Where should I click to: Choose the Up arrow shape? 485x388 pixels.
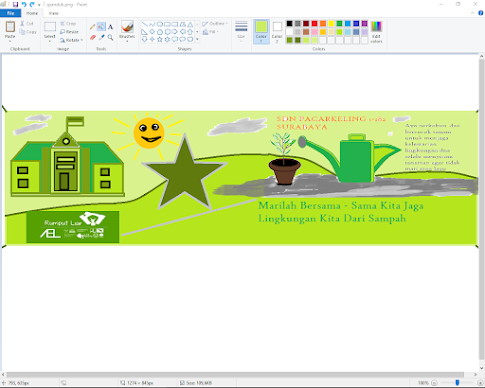pyautogui.click(x=190, y=32)
